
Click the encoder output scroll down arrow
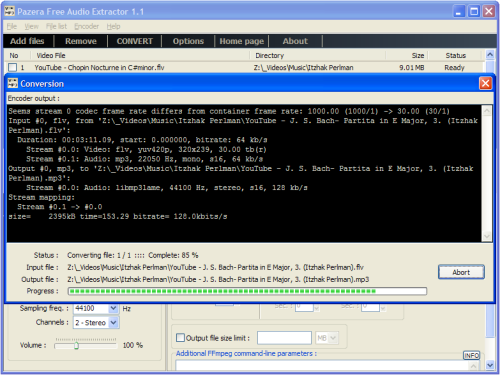point(487,236)
